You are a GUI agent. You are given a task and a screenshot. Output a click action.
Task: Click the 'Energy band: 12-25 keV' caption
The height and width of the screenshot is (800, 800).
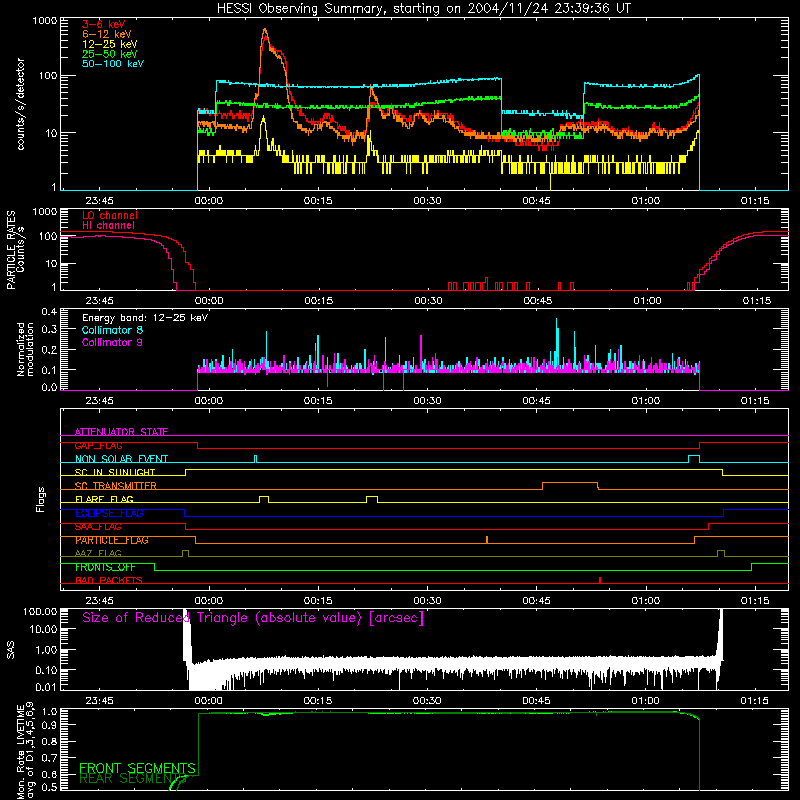pyautogui.click(x=145, y=318)
